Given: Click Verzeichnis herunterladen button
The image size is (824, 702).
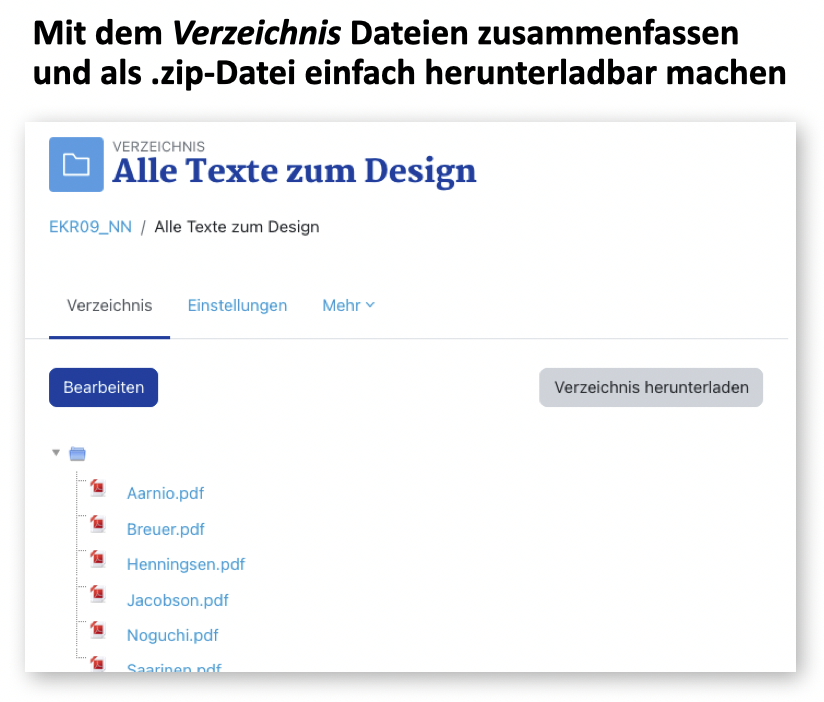Looking at the screenshot, I should pyautogui.click(x=651, y=388).
